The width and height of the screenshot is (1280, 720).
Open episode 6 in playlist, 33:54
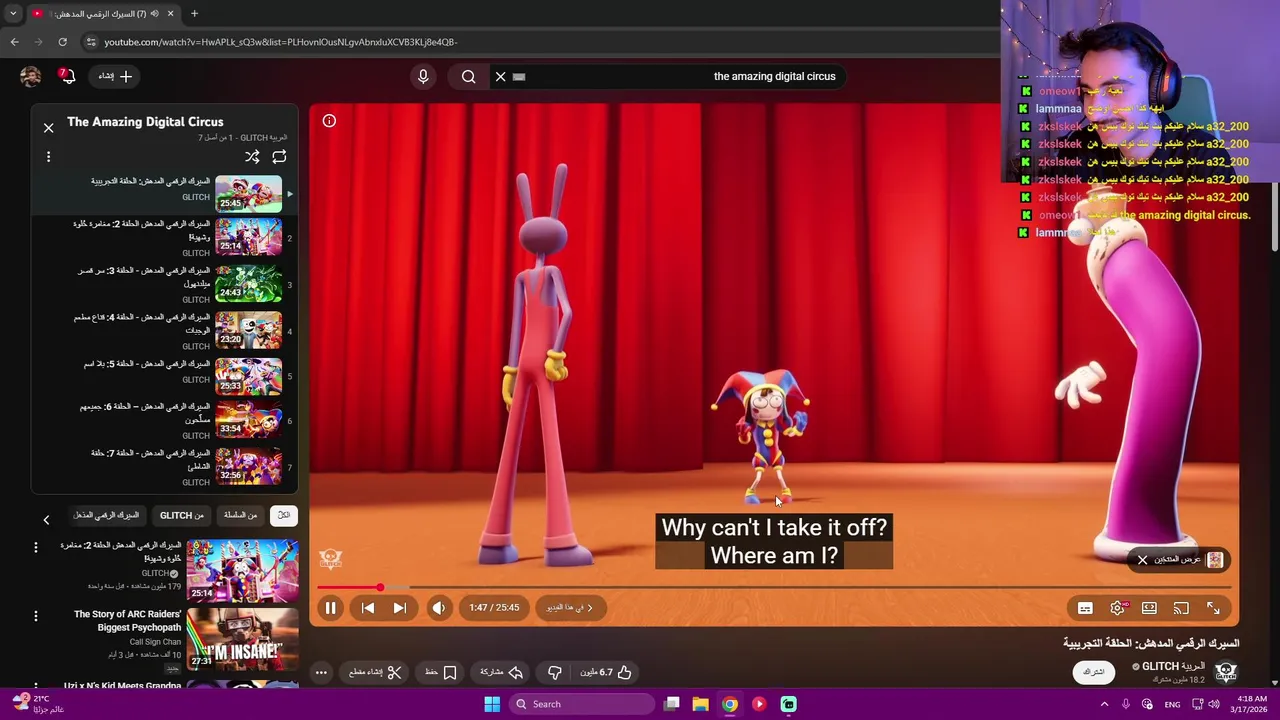248,420
